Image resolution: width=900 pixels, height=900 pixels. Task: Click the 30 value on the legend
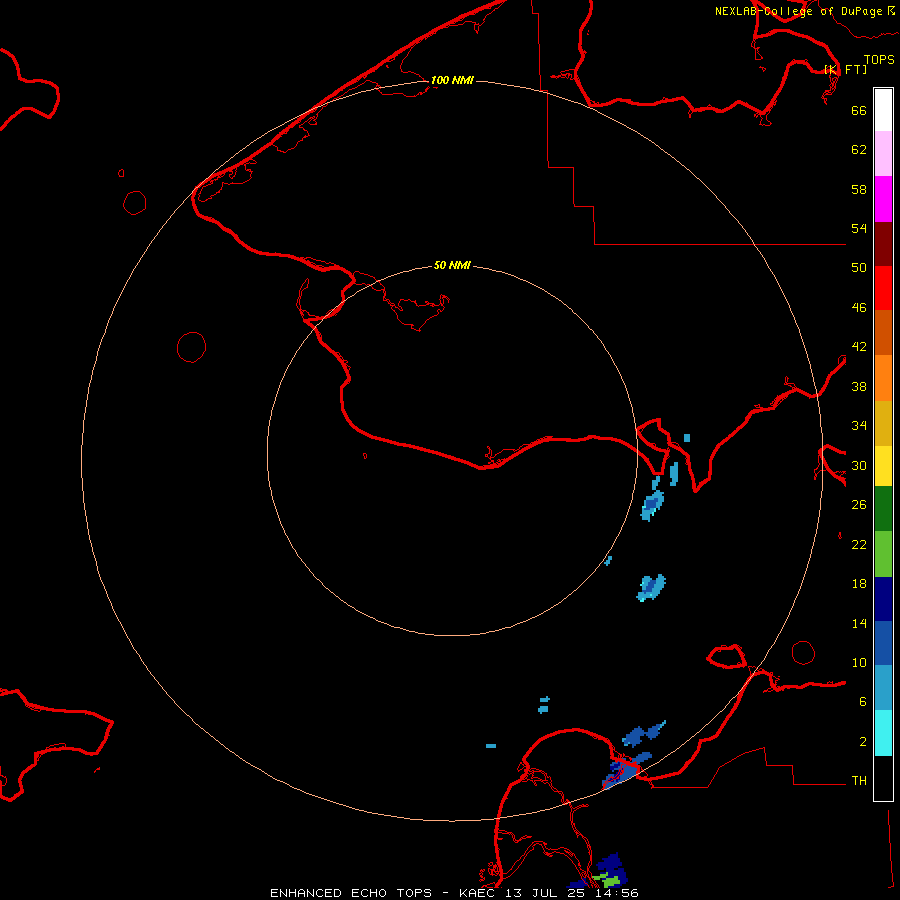click(859, 465)
